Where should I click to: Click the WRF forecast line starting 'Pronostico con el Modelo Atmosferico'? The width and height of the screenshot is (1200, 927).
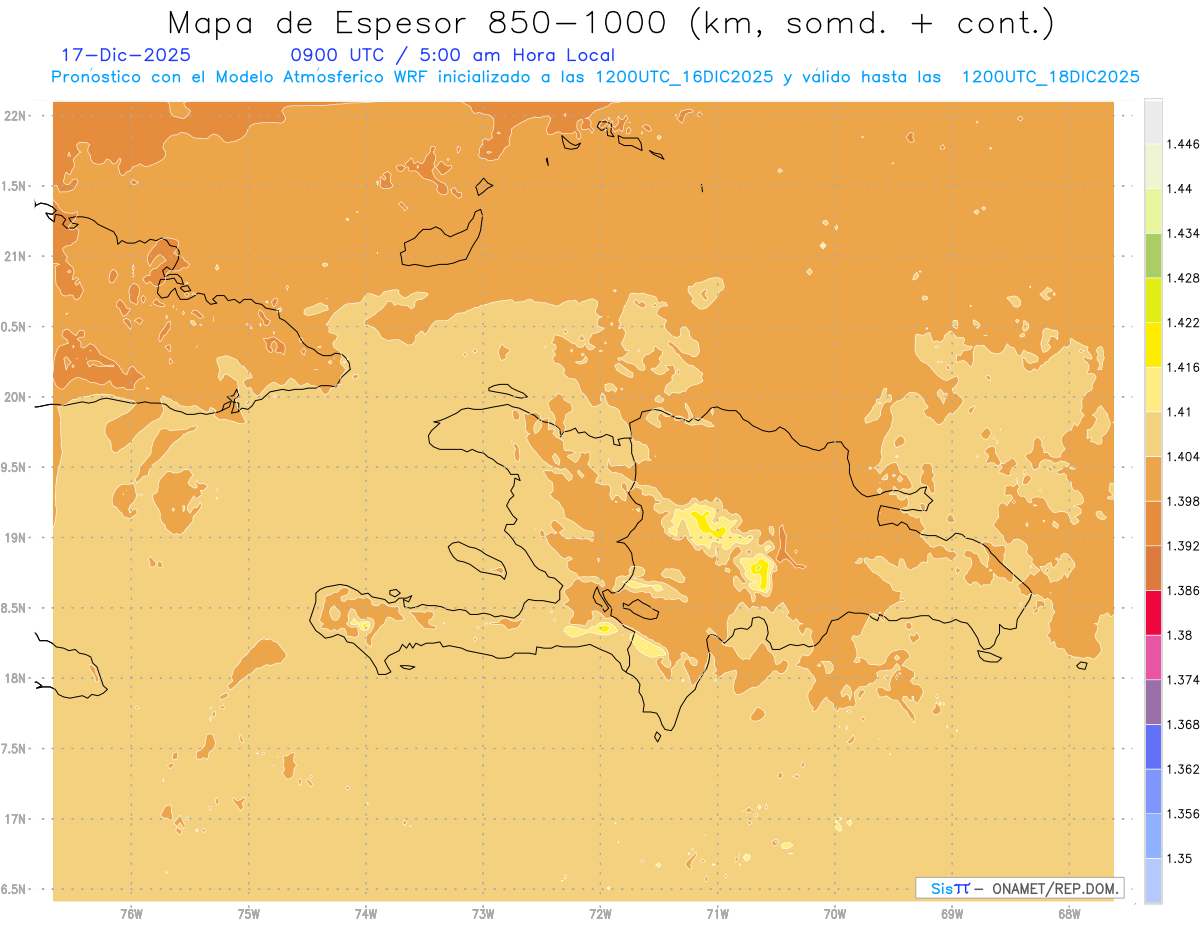(x=595, y=77)
